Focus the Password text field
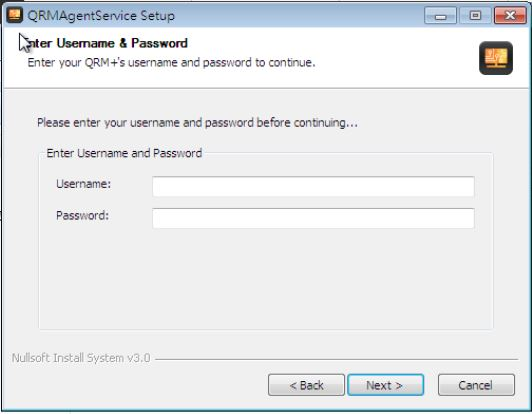 point(313,218)
